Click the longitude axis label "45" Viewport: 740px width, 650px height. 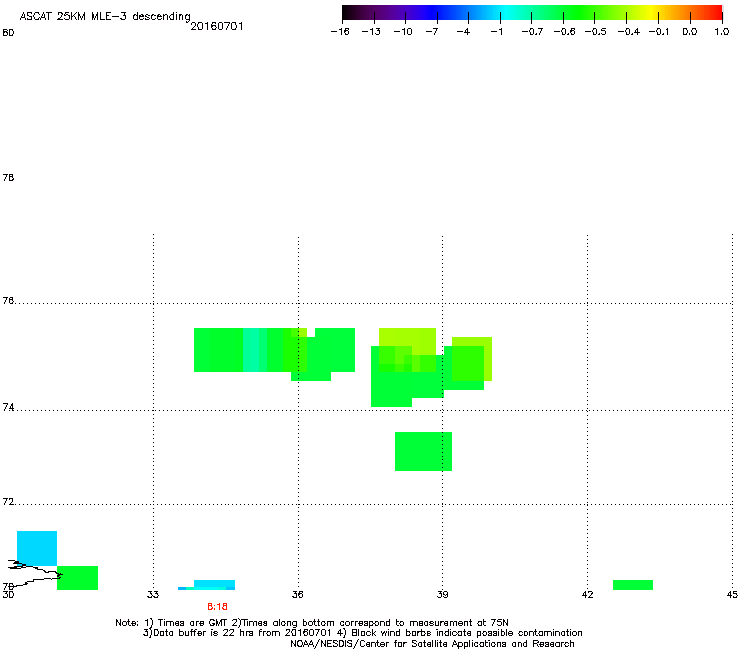tap(732, 594)
